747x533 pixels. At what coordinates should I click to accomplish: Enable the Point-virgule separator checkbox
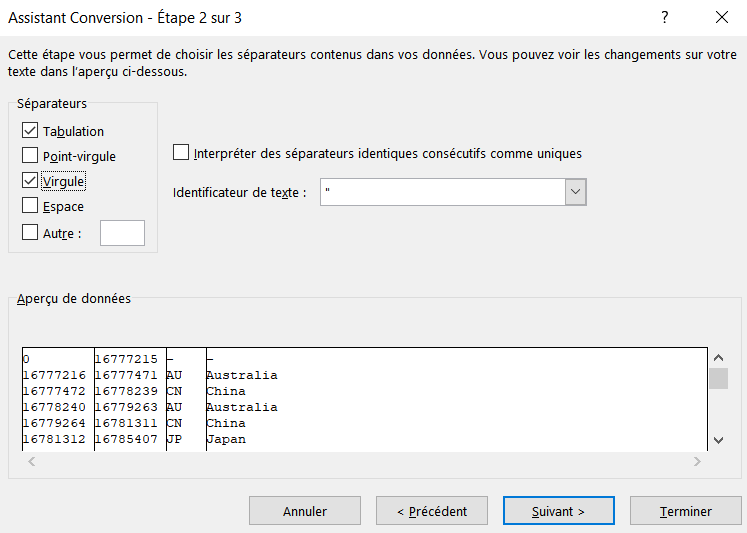30,156
